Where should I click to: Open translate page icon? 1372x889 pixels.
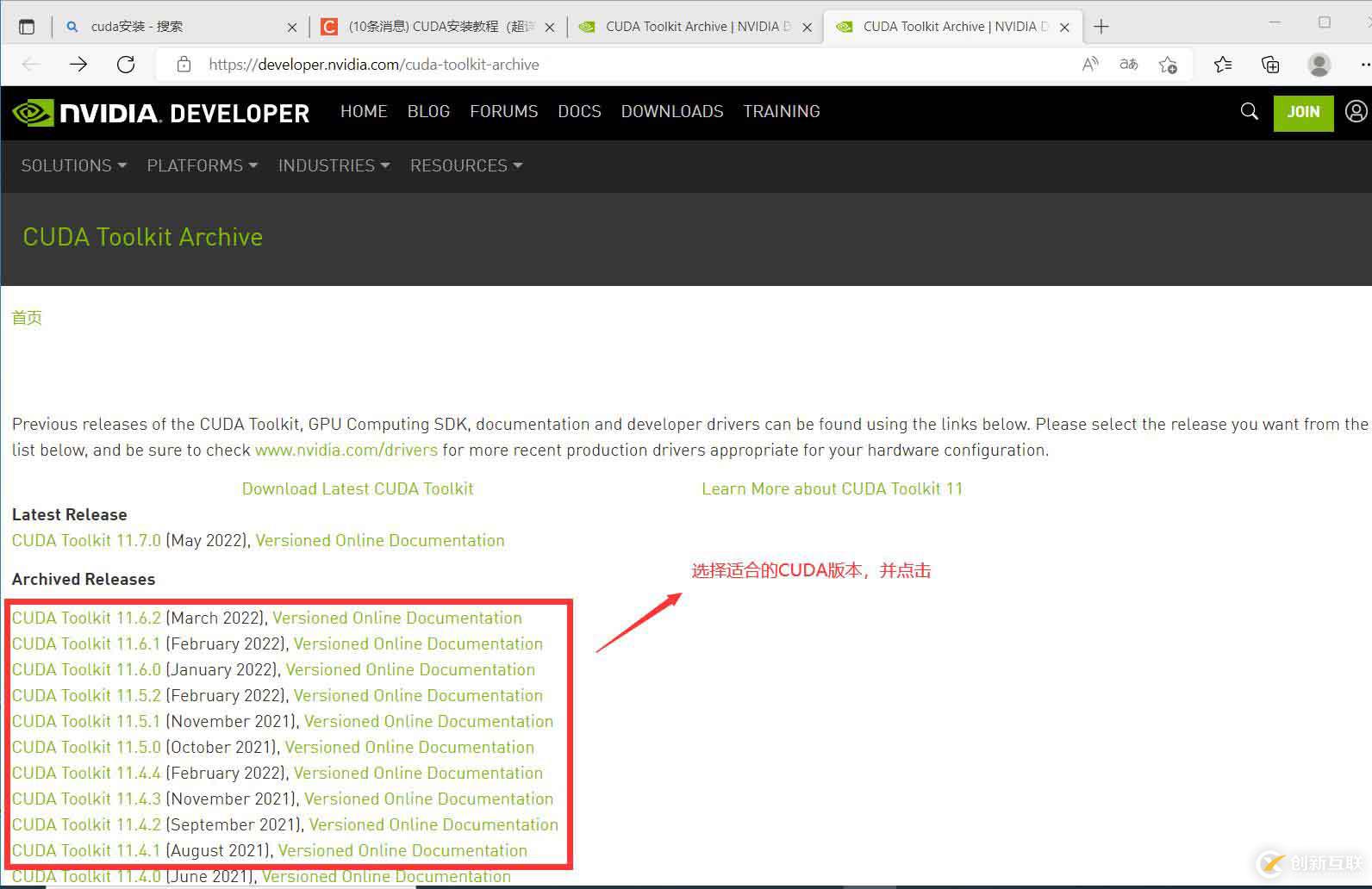[1128, 64]
